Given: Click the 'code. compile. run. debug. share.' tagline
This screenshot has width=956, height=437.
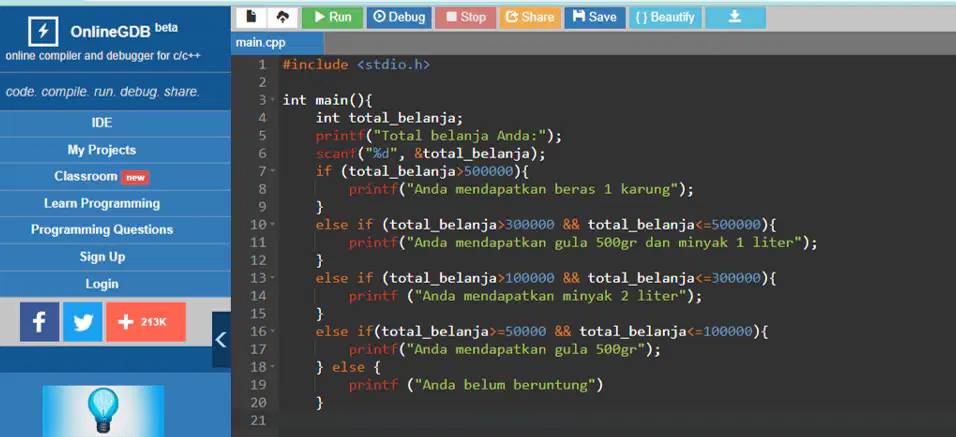Looking at the screenshot, I should [102, 92].
